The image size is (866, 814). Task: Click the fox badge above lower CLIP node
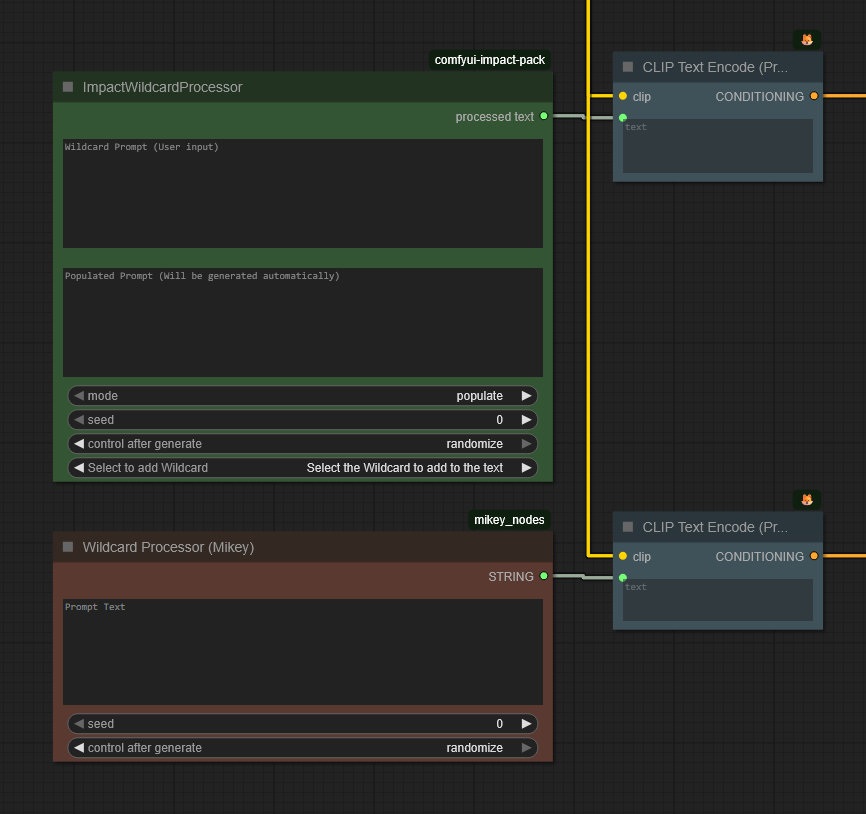click(x=807, y=499)
